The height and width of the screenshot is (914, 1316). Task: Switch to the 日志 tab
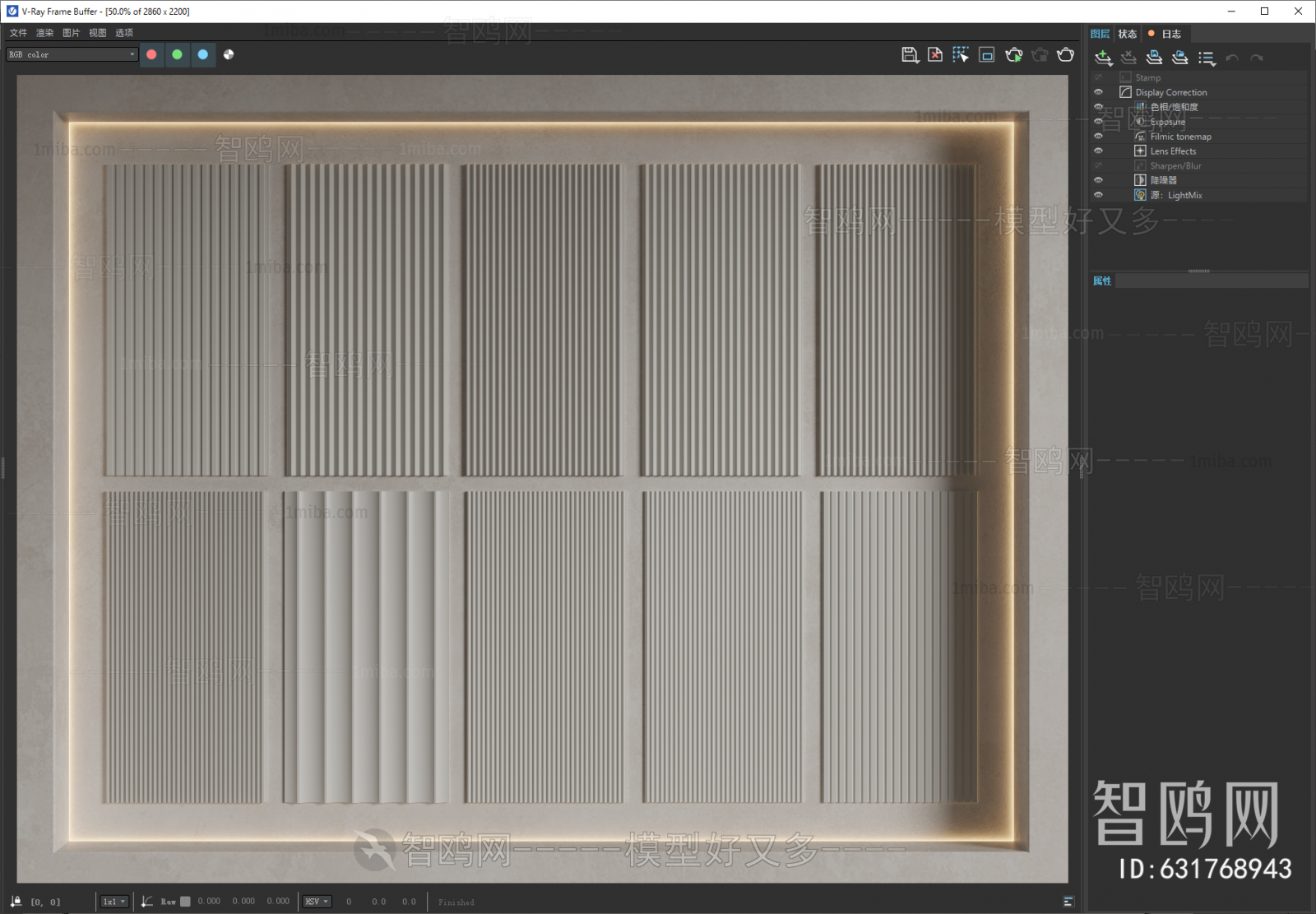[1166, 34]
